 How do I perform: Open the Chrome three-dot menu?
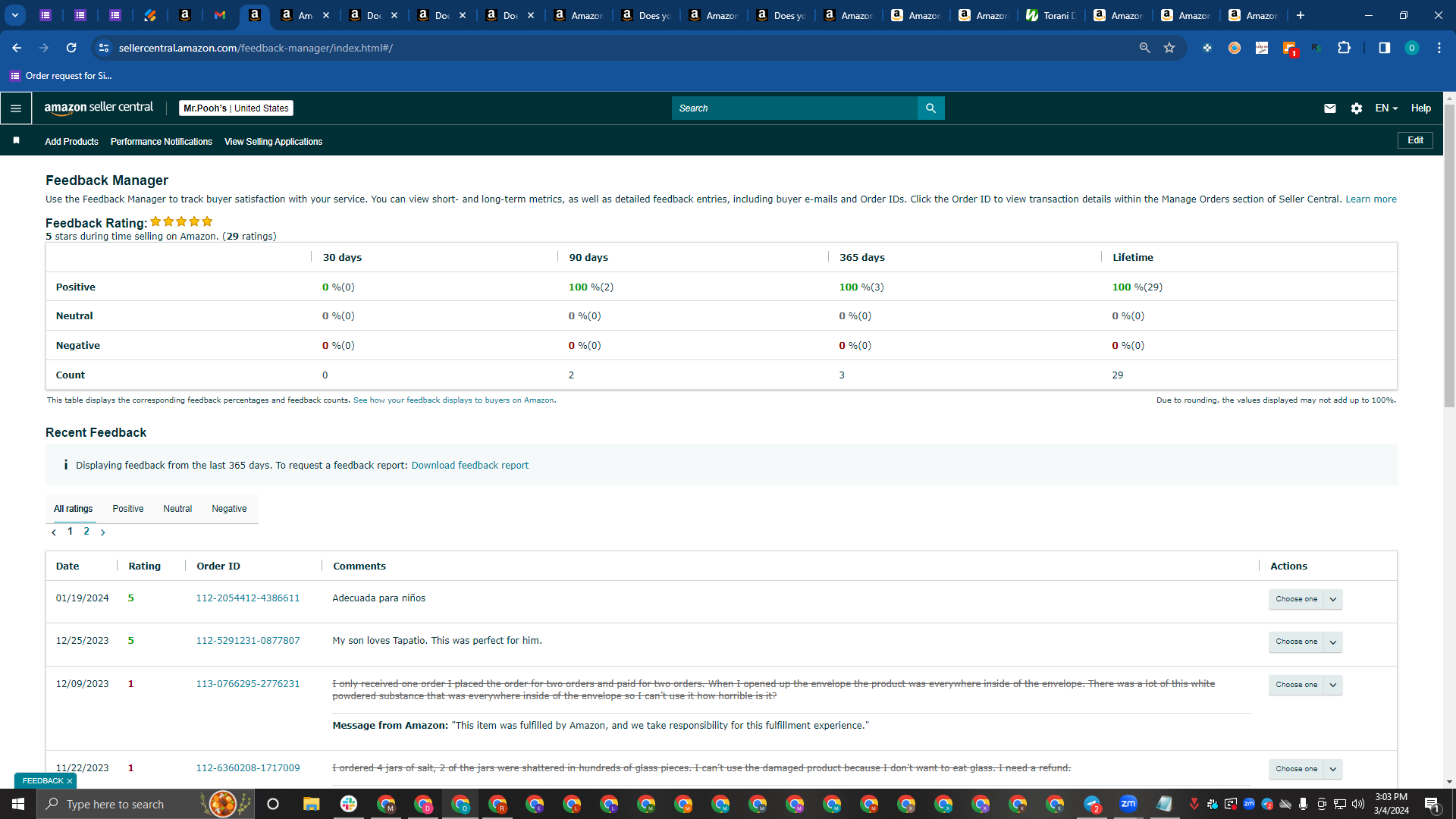pos(1439,48)
